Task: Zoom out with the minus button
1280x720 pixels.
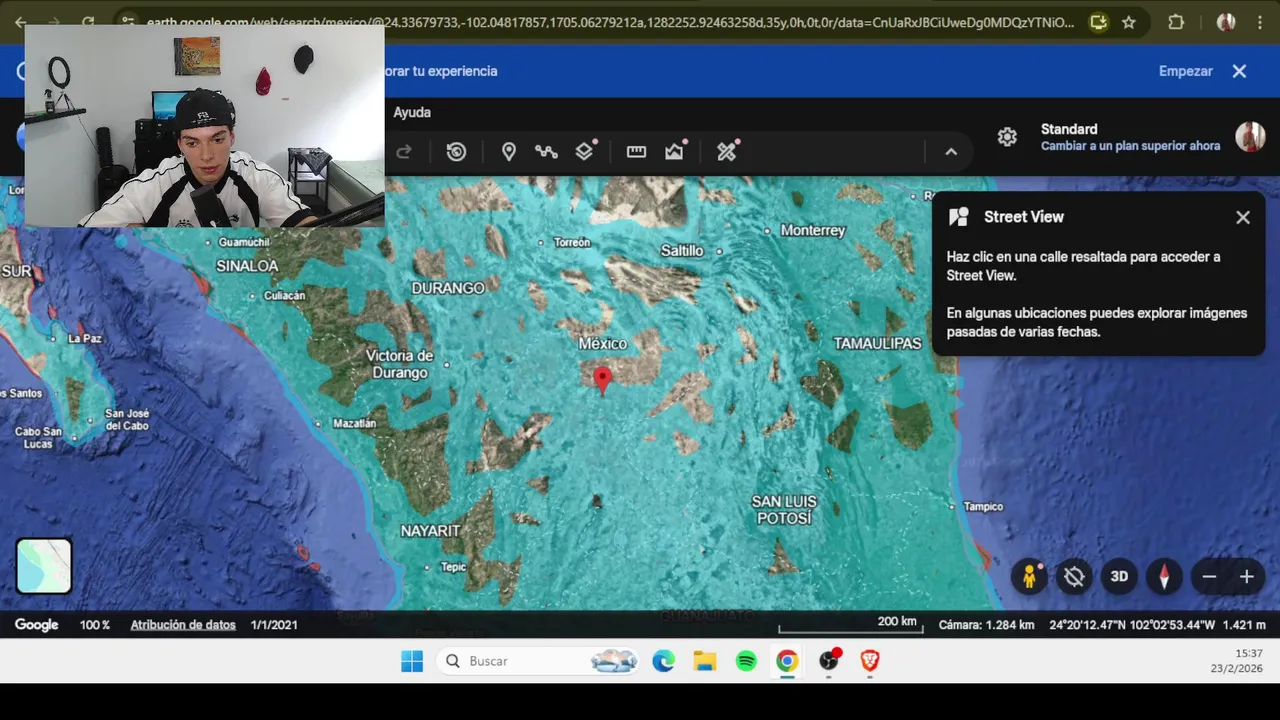Action: [x=1209, y=577]
